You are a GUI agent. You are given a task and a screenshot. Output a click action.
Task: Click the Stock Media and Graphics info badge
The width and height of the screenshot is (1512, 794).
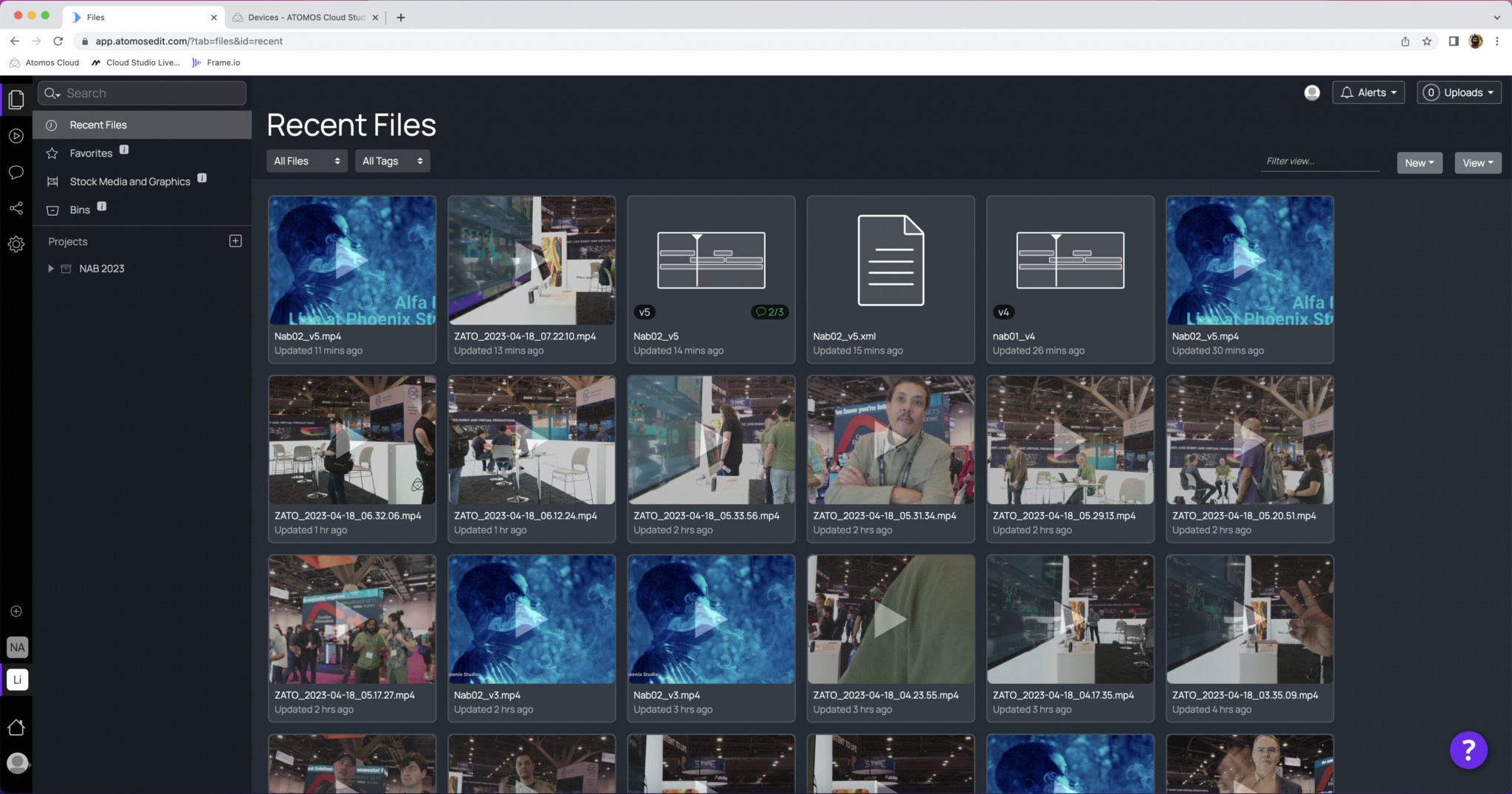tap(202, 178)
